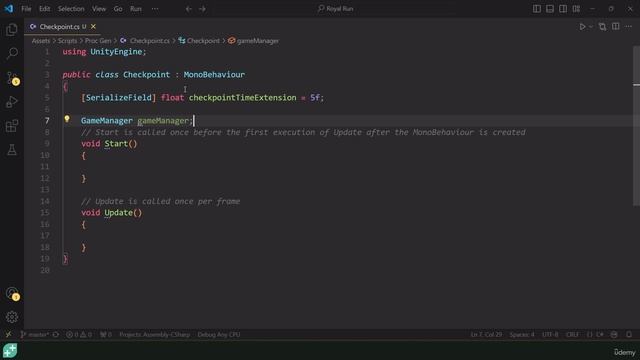Viewport: 640px width, 360px height.
Task: Open the notifications bell in status bar
Action: point(629,335)
